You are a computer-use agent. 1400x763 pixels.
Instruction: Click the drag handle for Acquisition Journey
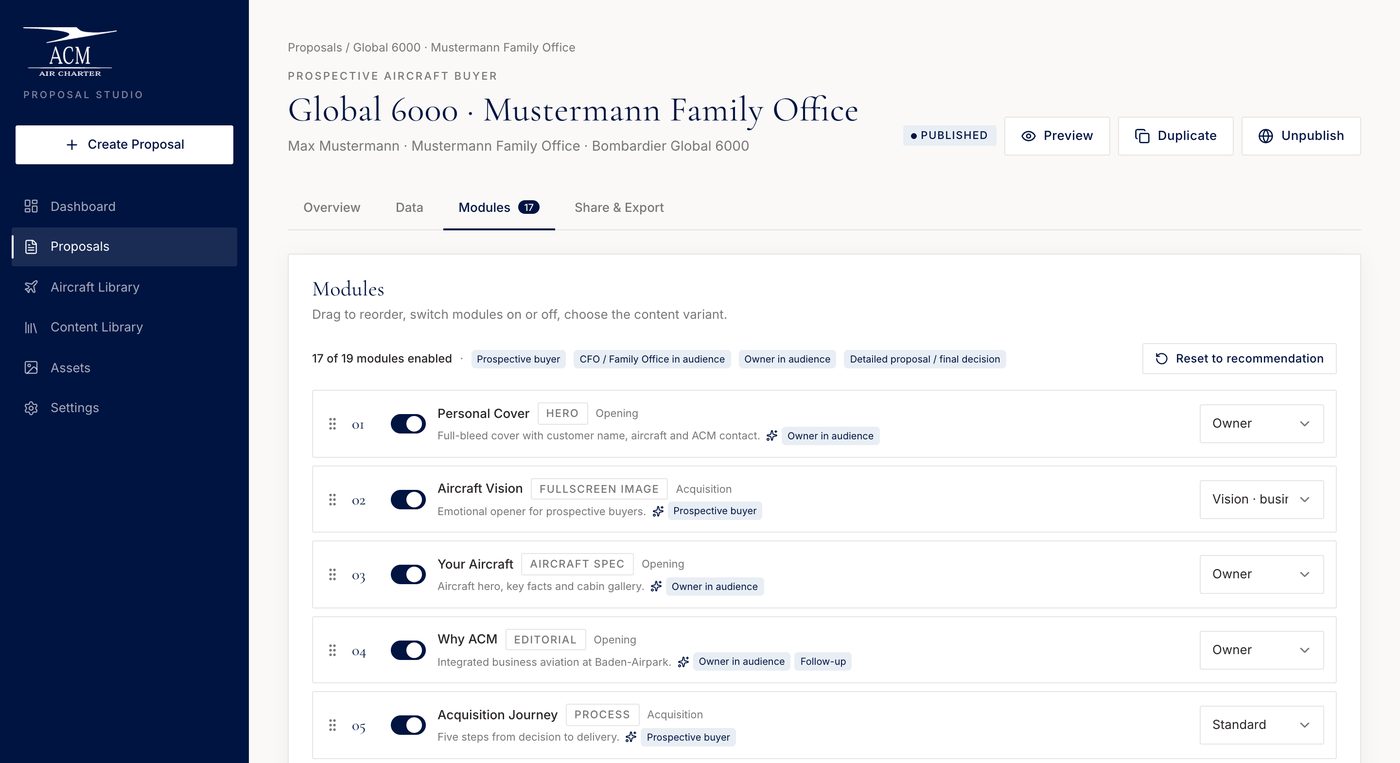coord(332,725)
